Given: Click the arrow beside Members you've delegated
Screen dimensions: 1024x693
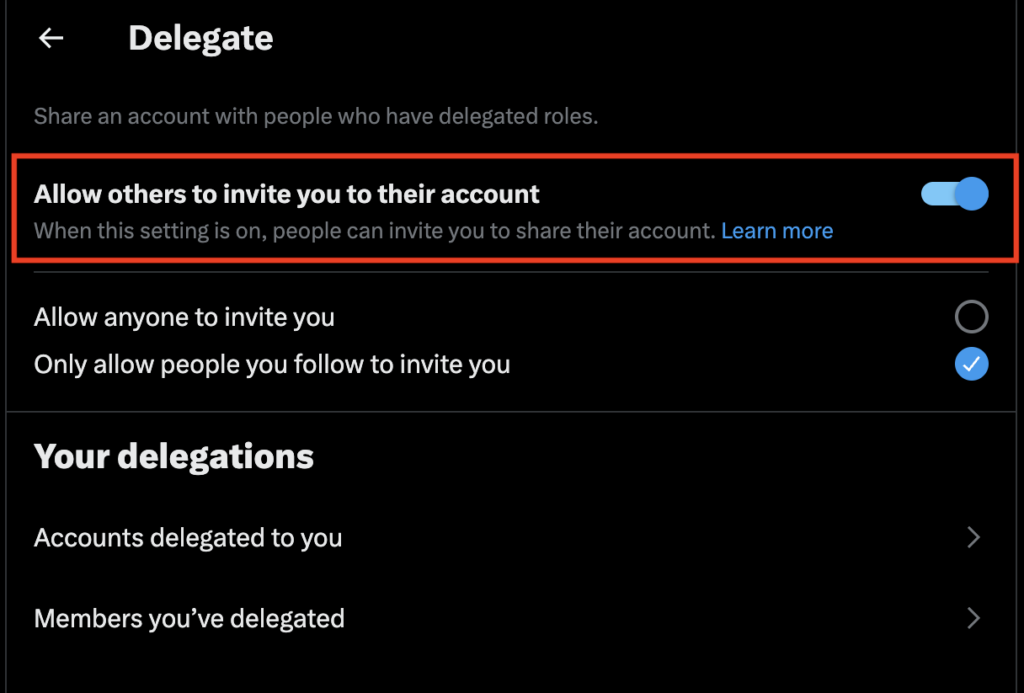Looking at the screenshot, I should [x=973, y=619].
